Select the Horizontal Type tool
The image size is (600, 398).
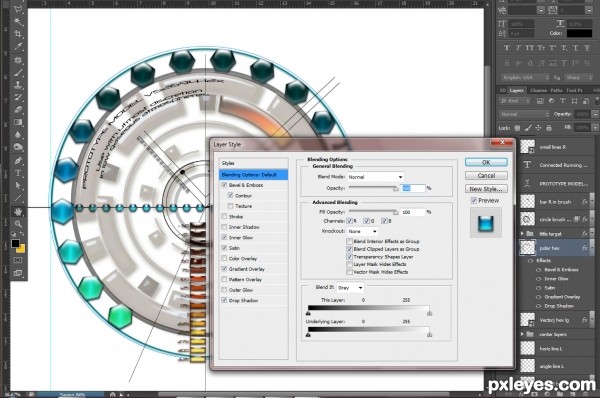18,173
